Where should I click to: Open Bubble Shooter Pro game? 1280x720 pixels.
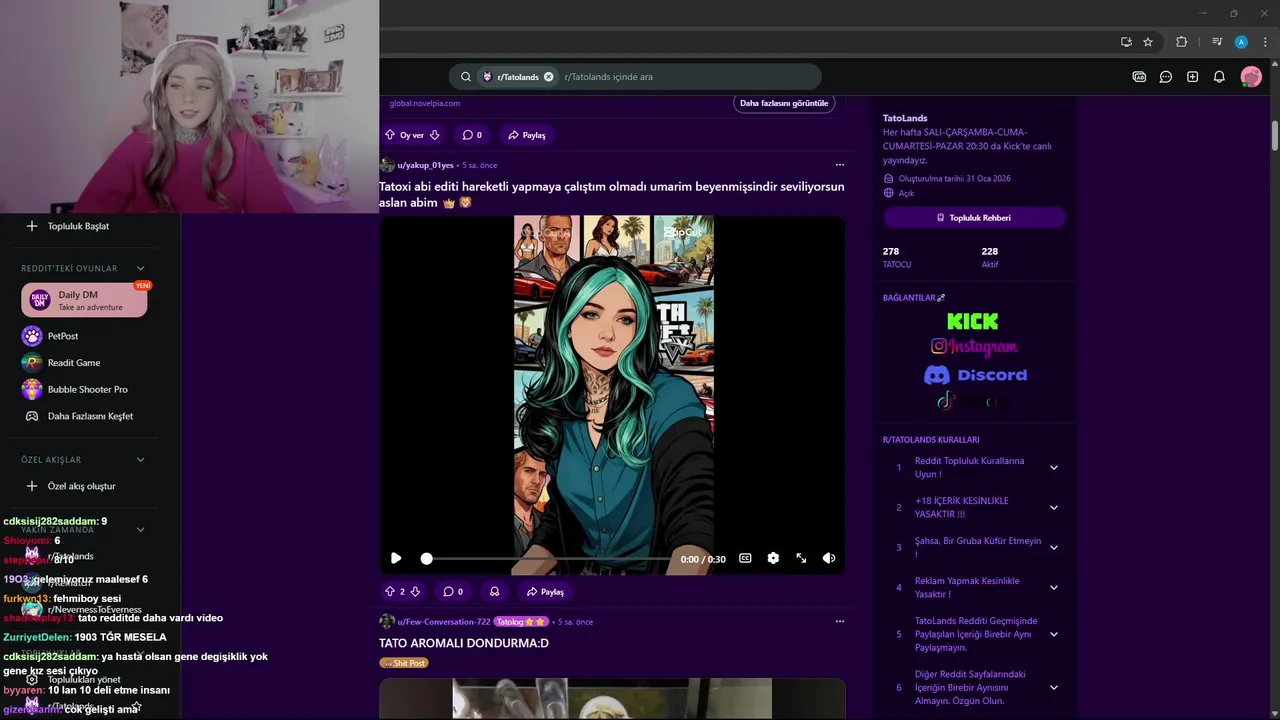[x=87, y=389]
